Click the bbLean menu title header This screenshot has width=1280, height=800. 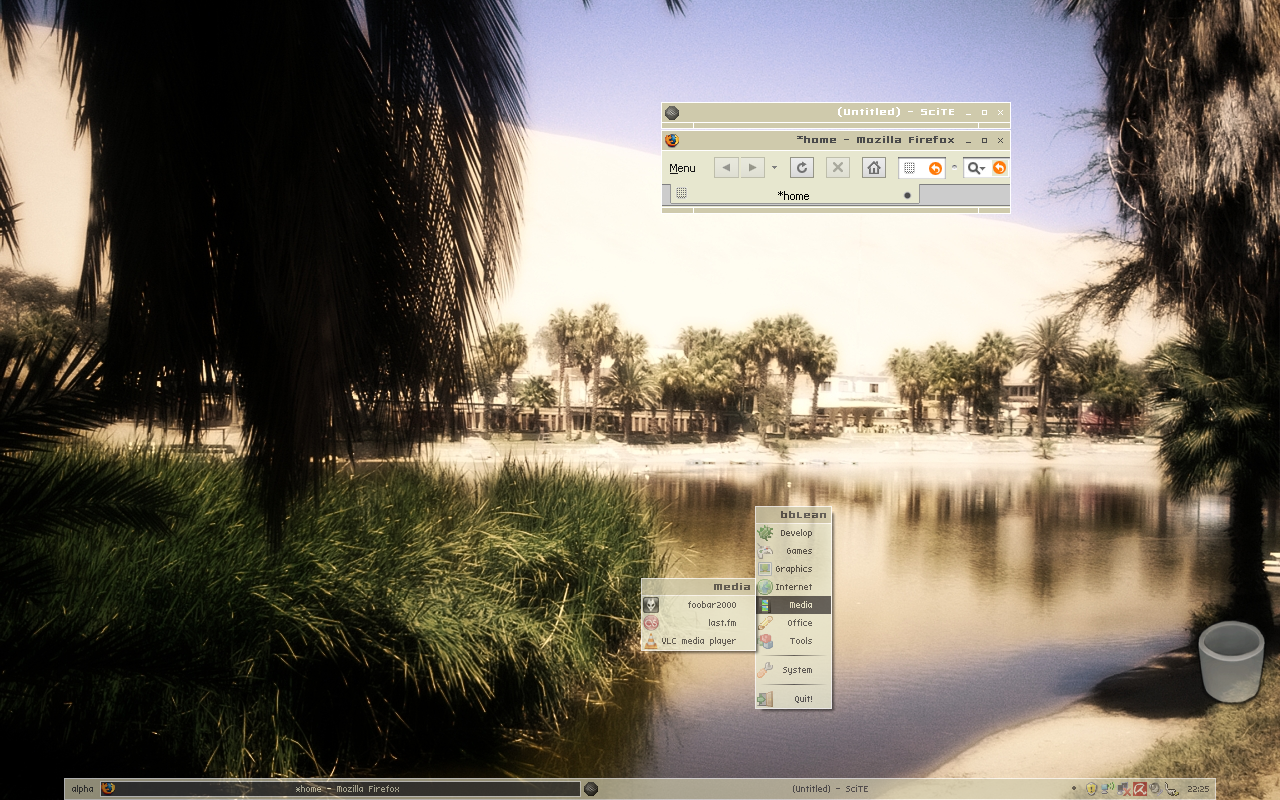click(x=794, y=515)
